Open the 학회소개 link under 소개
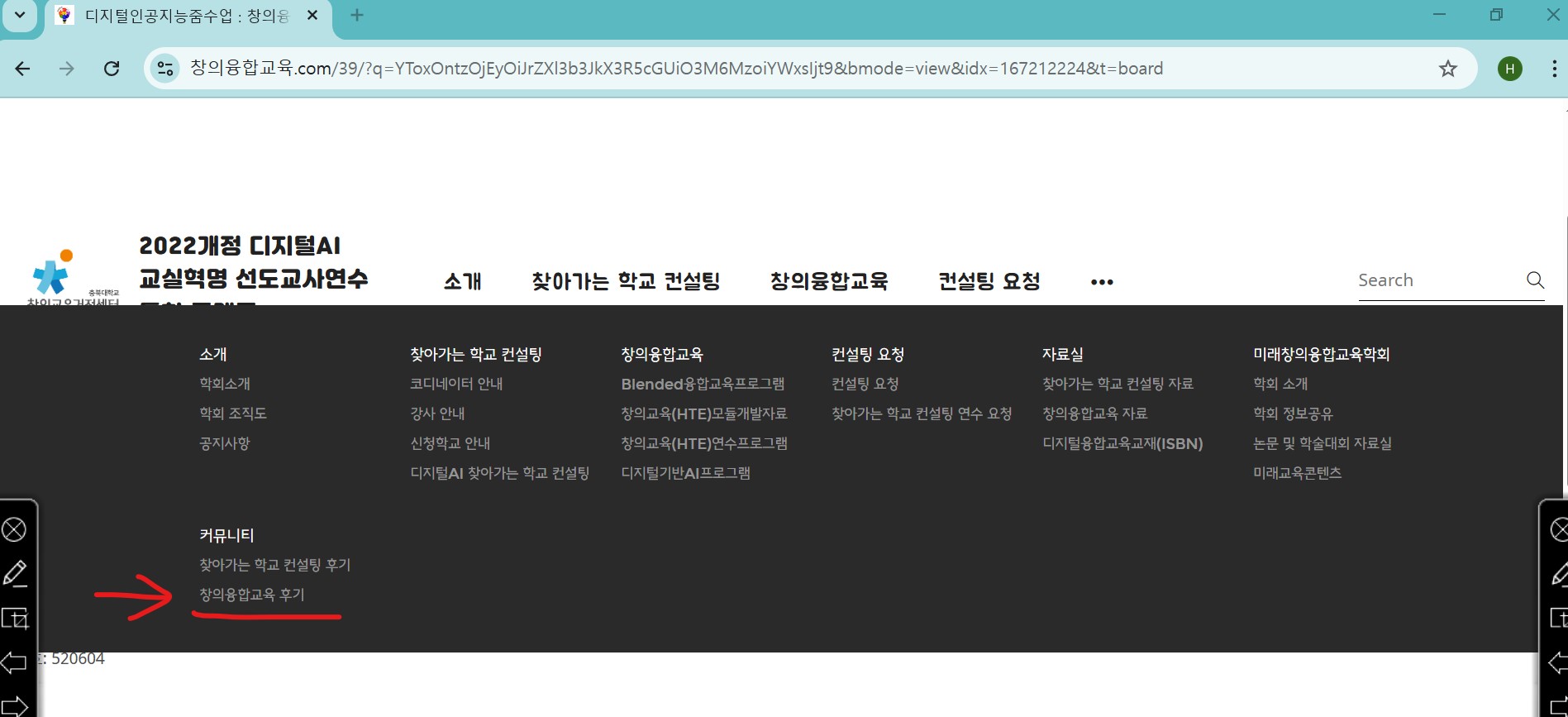This screenshot has width=1568, height=717. (x=225, y=384)
